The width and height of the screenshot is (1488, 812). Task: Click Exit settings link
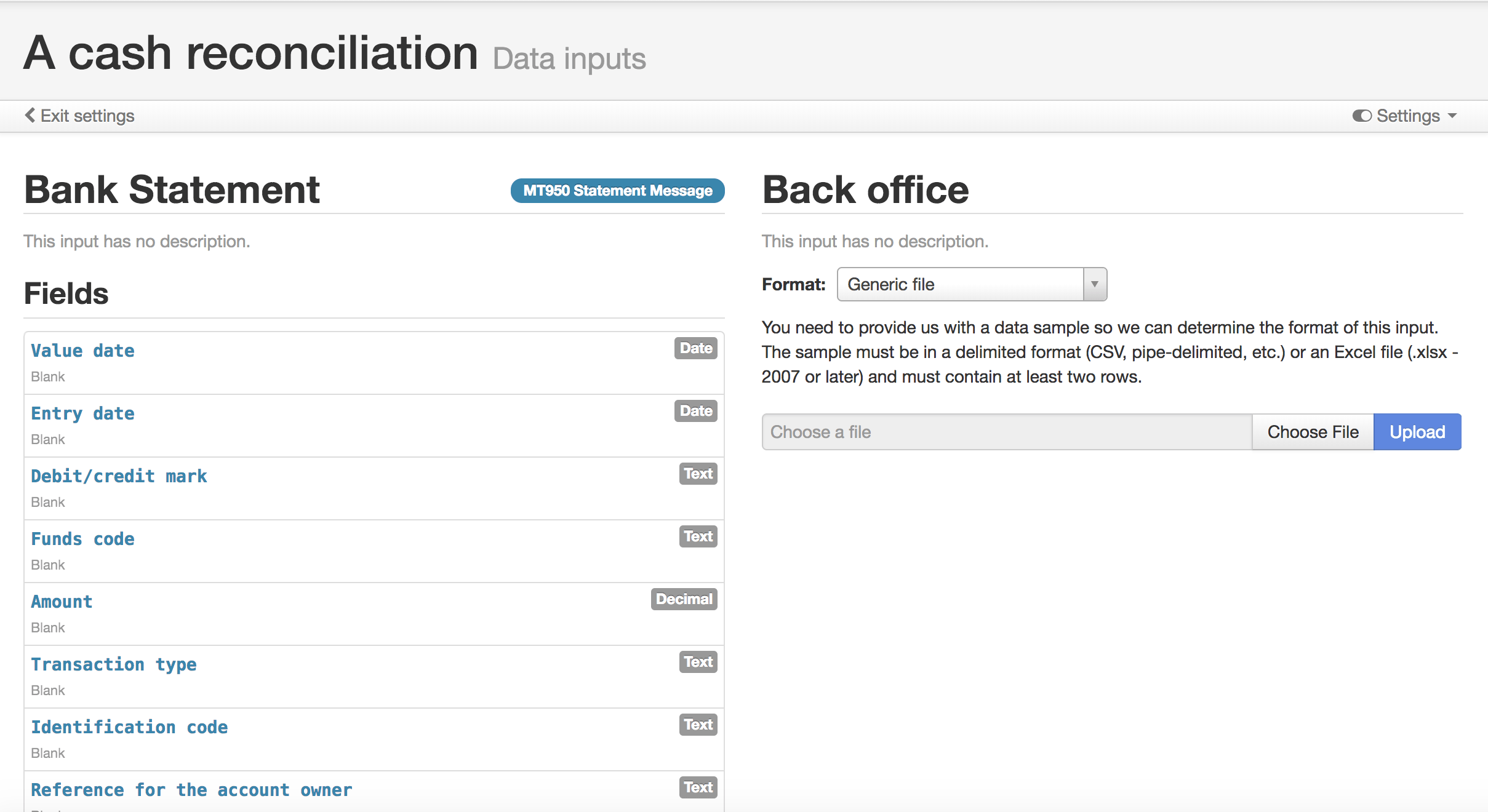coord(87,116)
